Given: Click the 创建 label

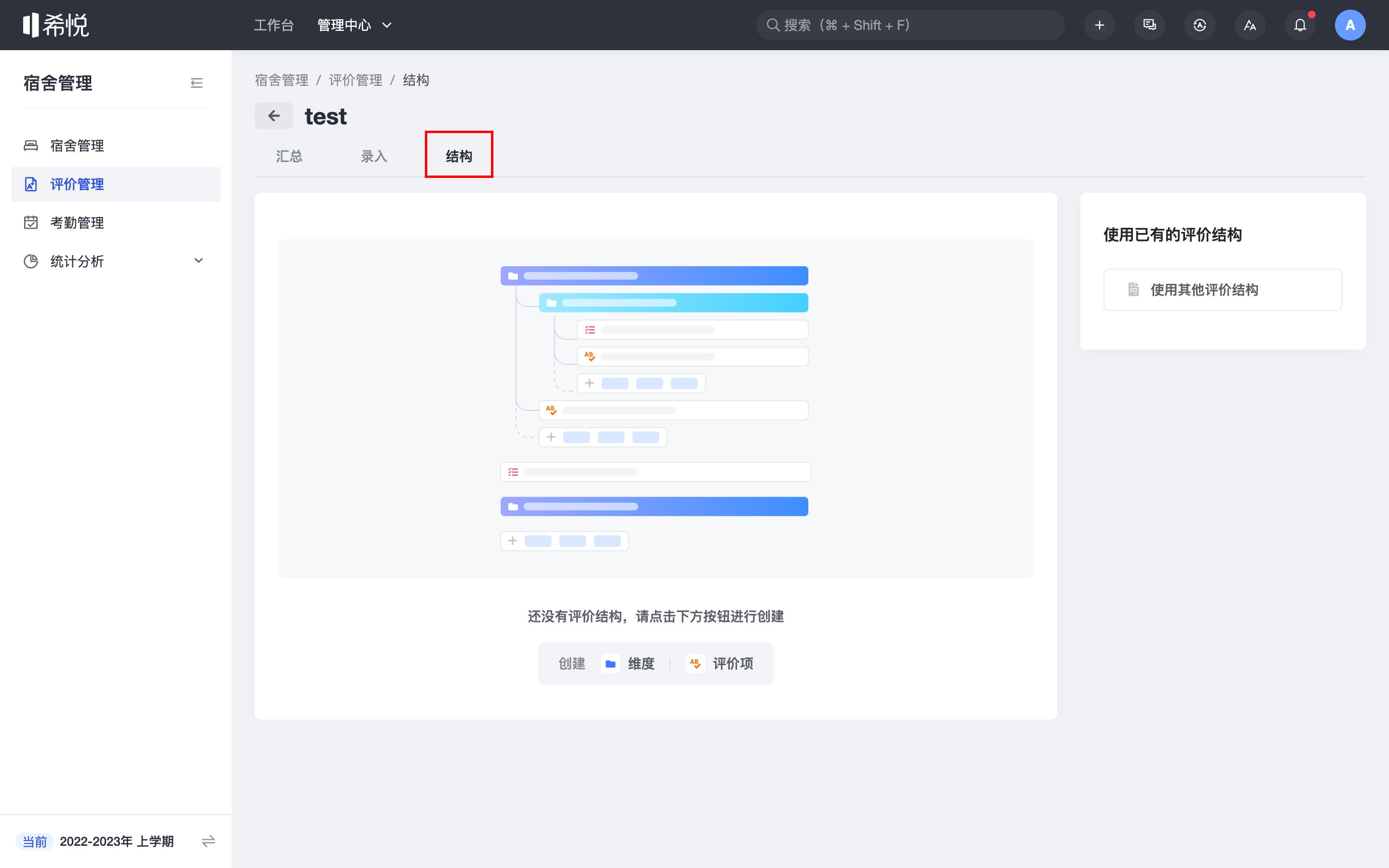Looking at the screenshot, I should [572, 664].
